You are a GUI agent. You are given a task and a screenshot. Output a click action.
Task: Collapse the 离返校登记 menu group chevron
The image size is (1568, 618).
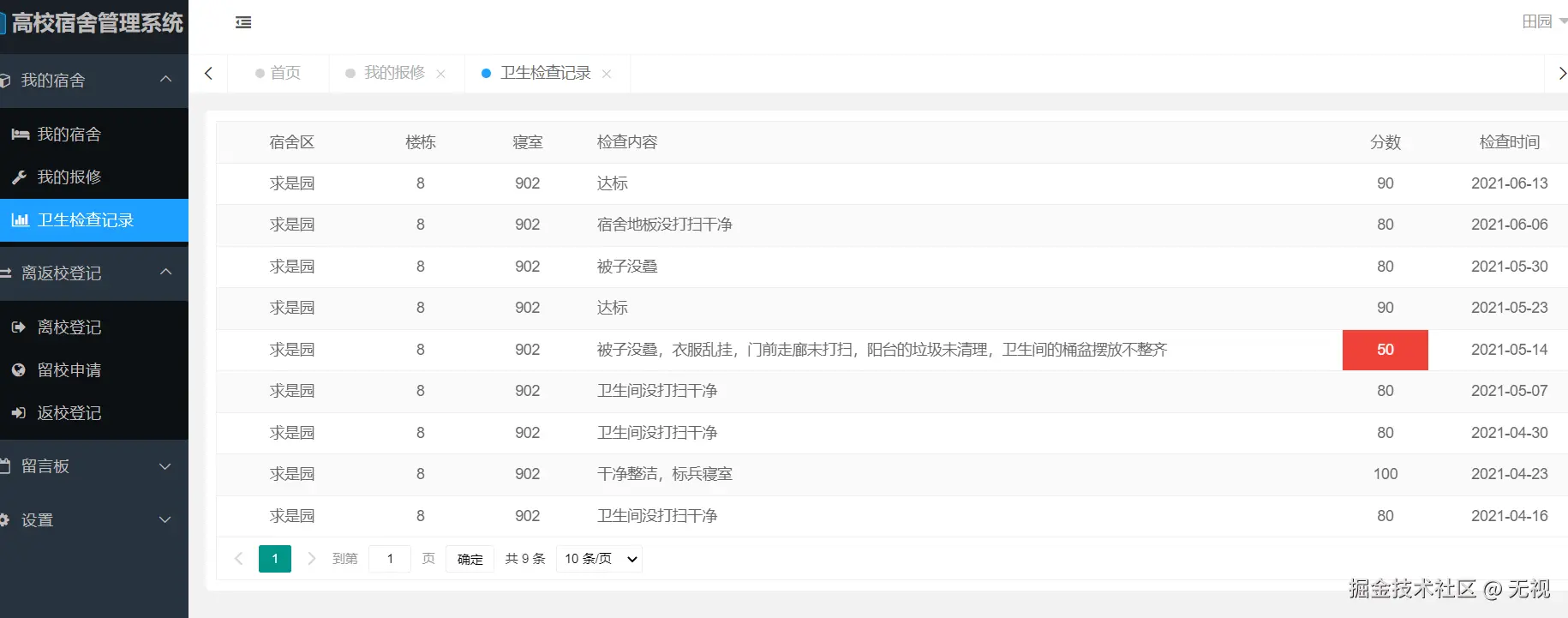click(x=166, y=273)
